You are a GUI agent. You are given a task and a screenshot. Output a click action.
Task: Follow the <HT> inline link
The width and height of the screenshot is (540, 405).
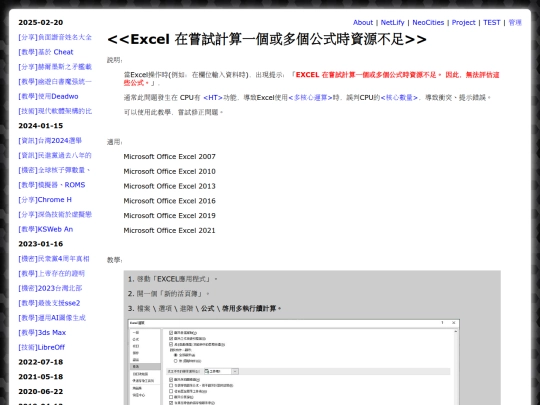213,98
